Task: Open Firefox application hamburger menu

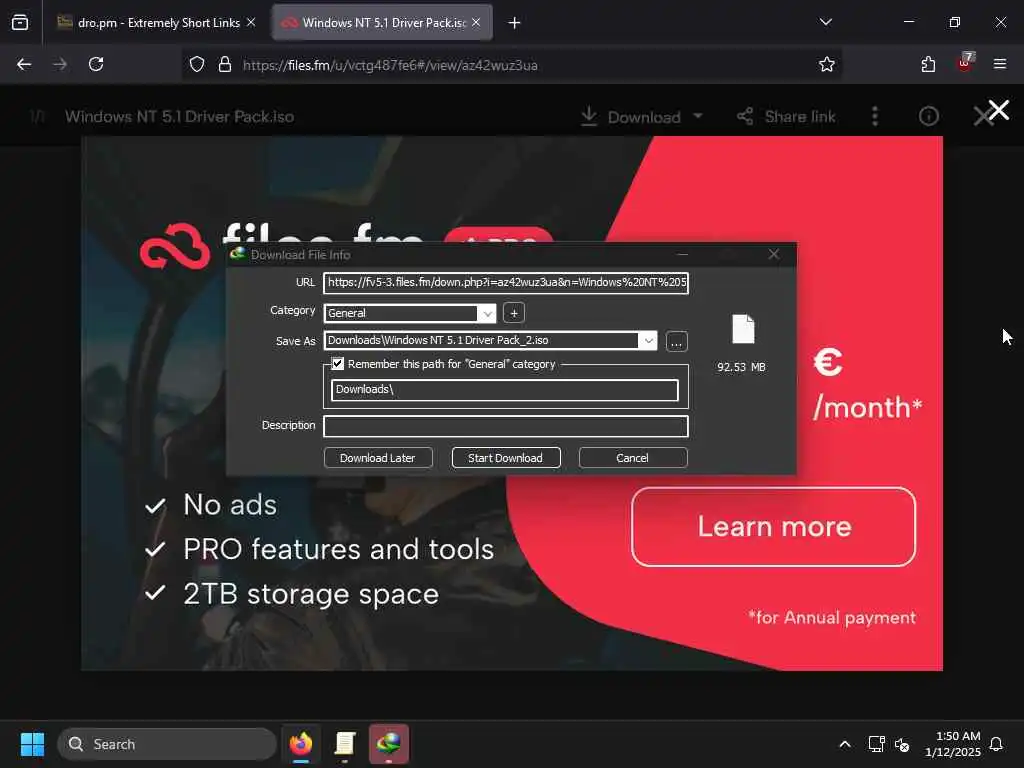Action: click(1000, 65)
